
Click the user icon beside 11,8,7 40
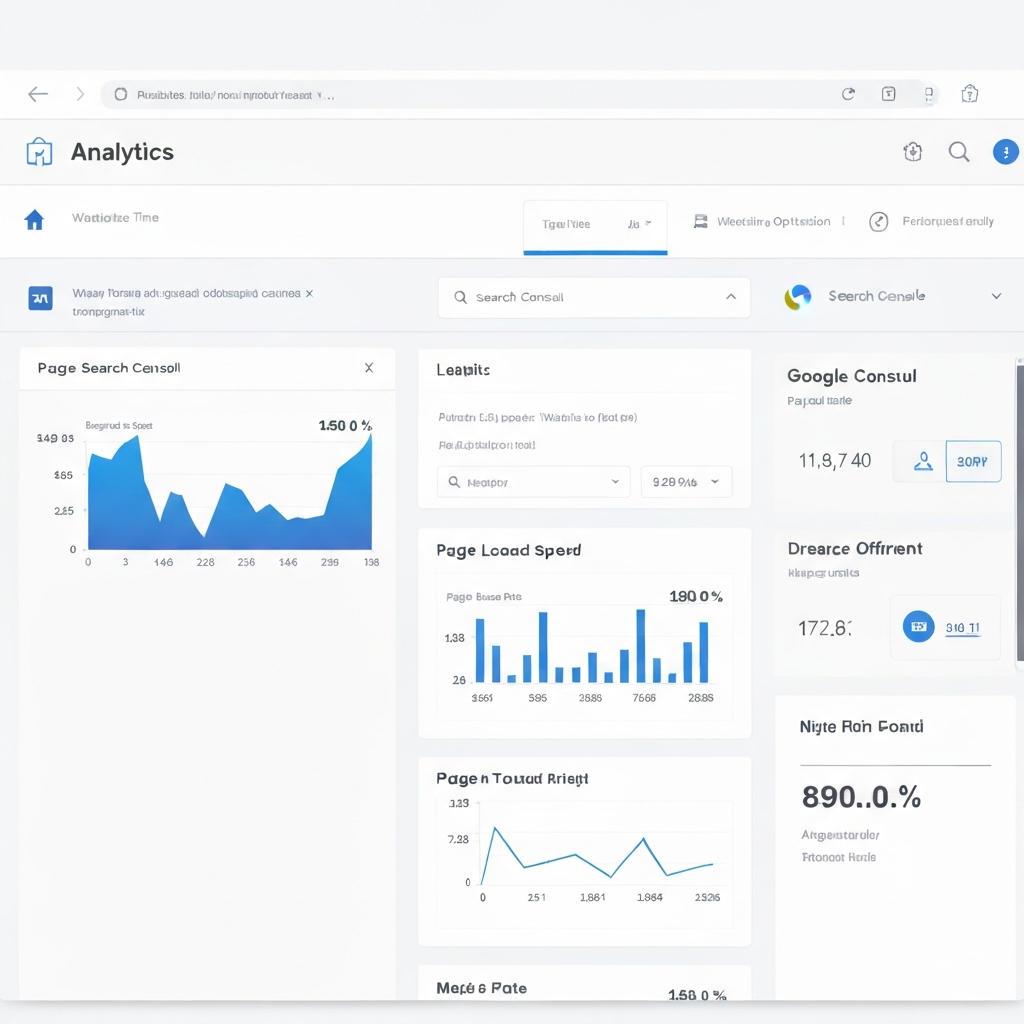click(x=923, y=461)
